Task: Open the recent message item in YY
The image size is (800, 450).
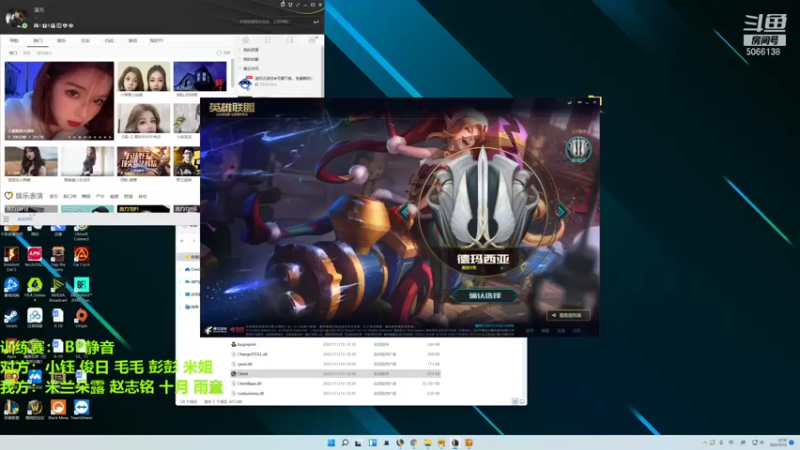Action: pyautogui.click(x=277, y=81)
